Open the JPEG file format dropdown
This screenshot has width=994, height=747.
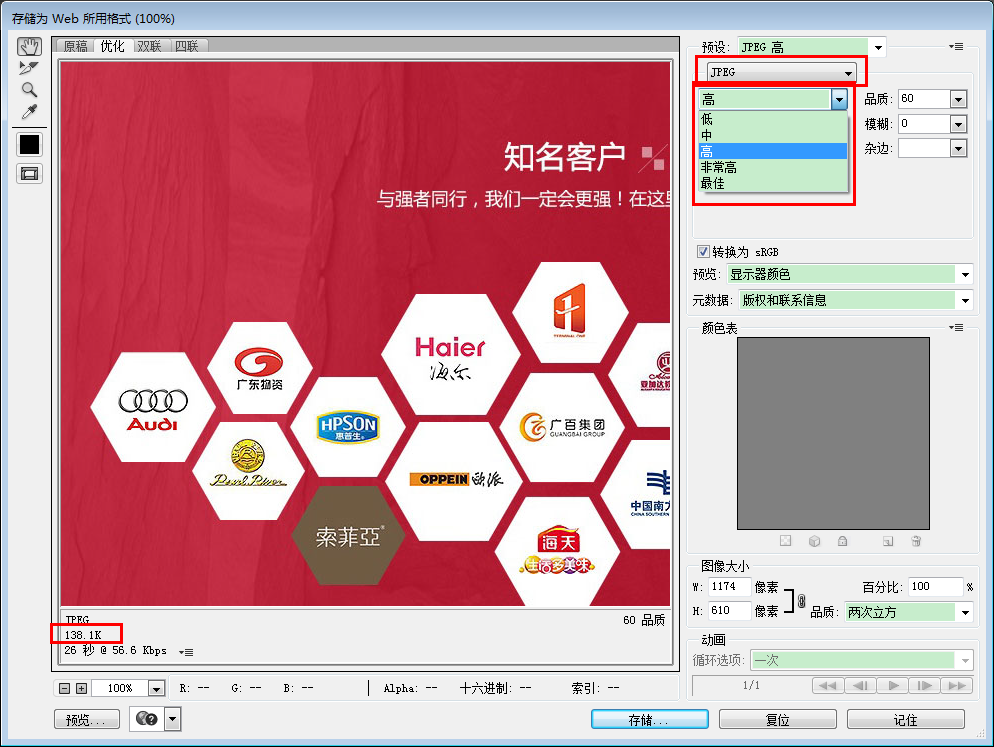[x=782, y=73]
